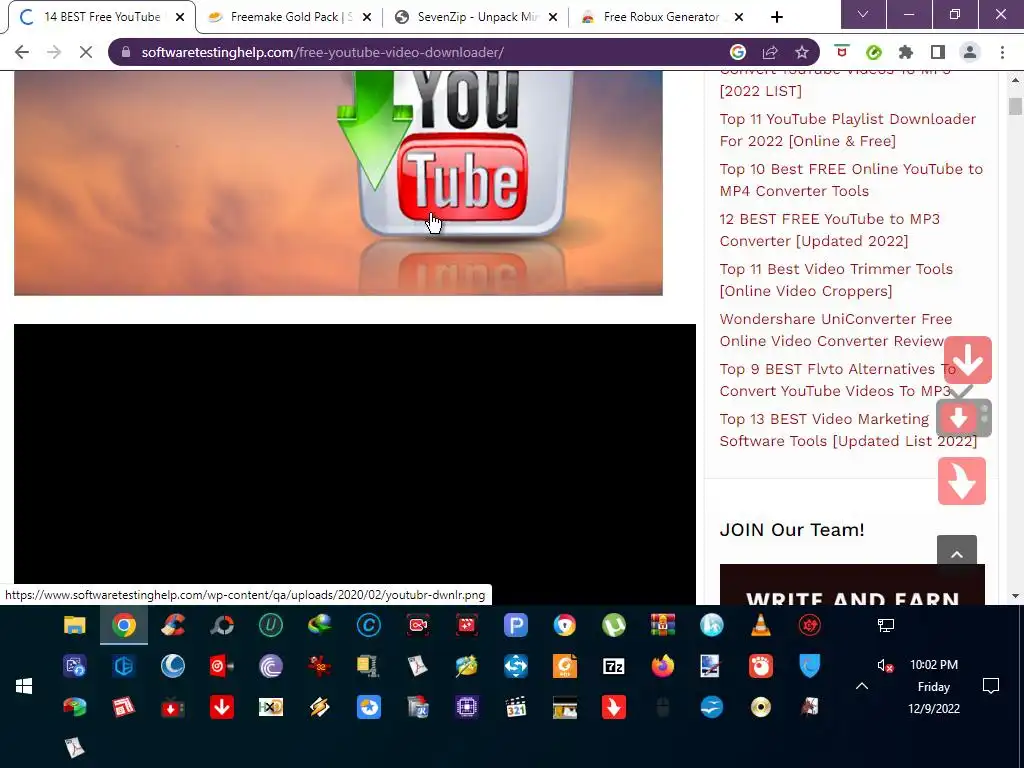Bookmark this page with the star icon
The width and height of the screenshot is (1024, 768).
[x=802, y=52]
